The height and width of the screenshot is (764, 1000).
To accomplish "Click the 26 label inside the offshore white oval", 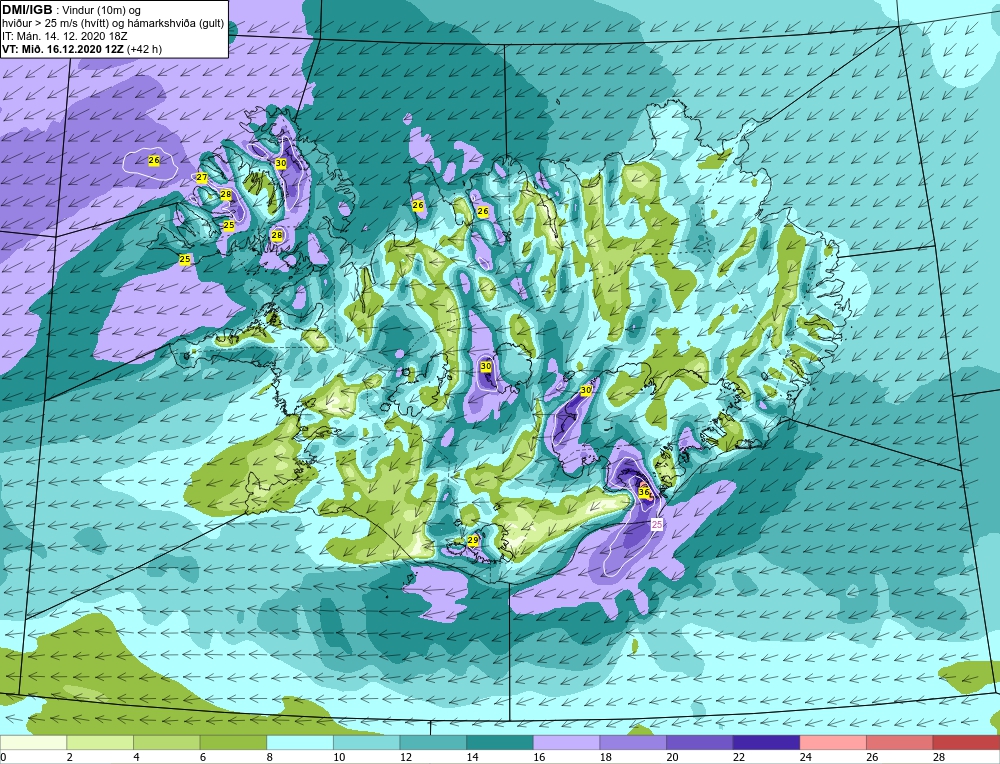I will (154, 161).
